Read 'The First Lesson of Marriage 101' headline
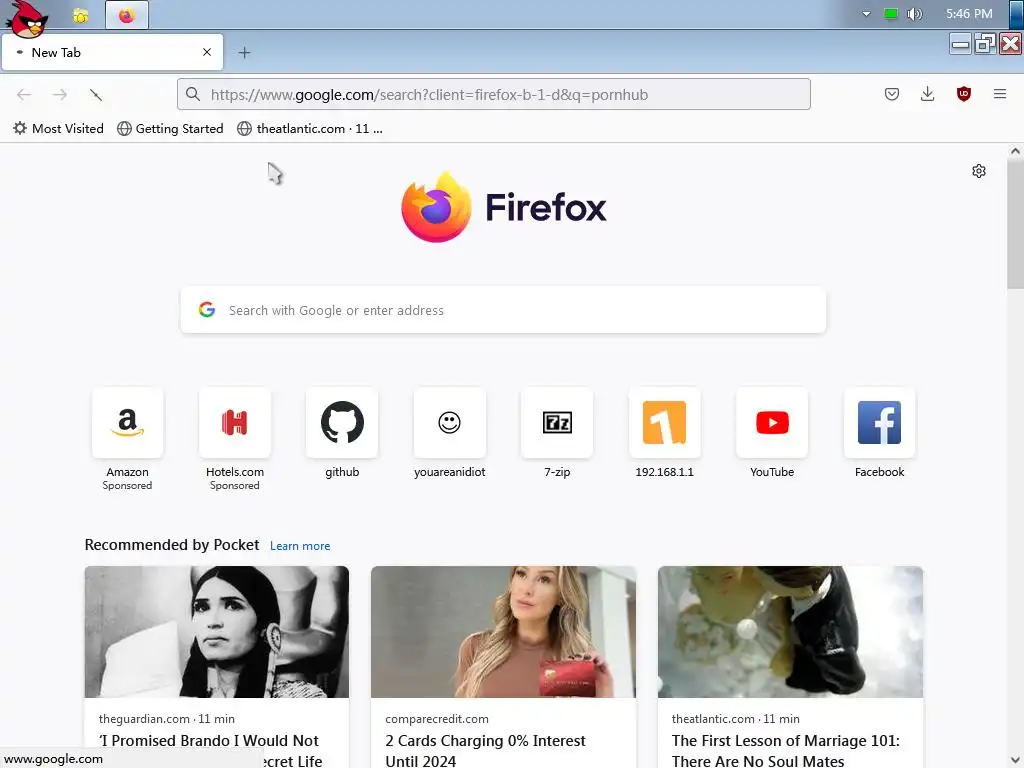Screen dimensions: 1024x768 [x=786, y=741]
